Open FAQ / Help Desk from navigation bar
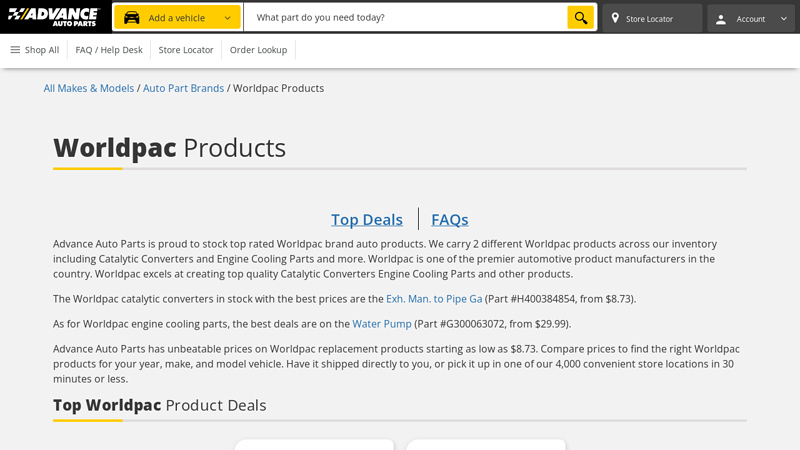This screenshot has width=800, height=450. pyautogui.click(x=109, y=50)
